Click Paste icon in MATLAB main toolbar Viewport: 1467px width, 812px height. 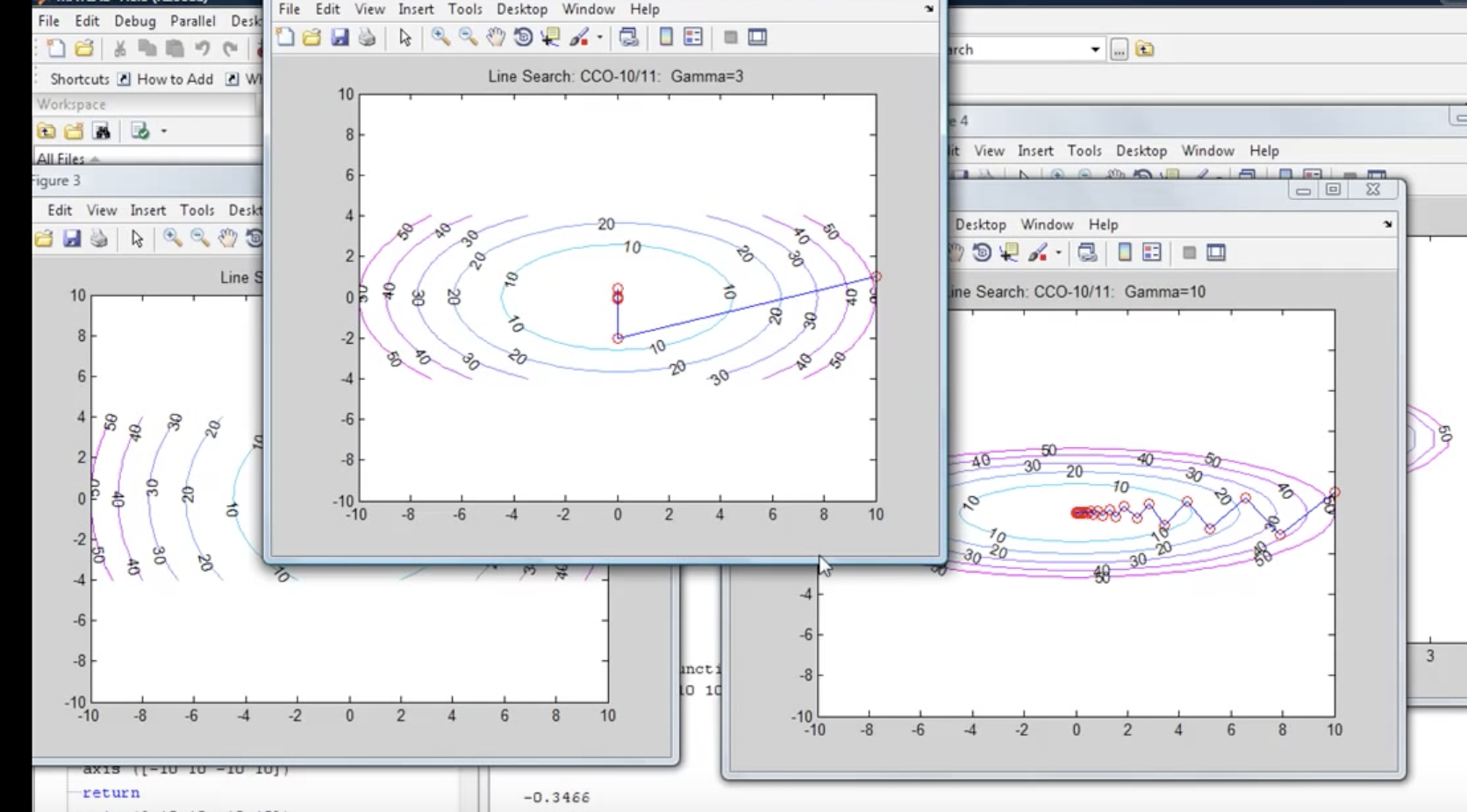tap(175, 49)
